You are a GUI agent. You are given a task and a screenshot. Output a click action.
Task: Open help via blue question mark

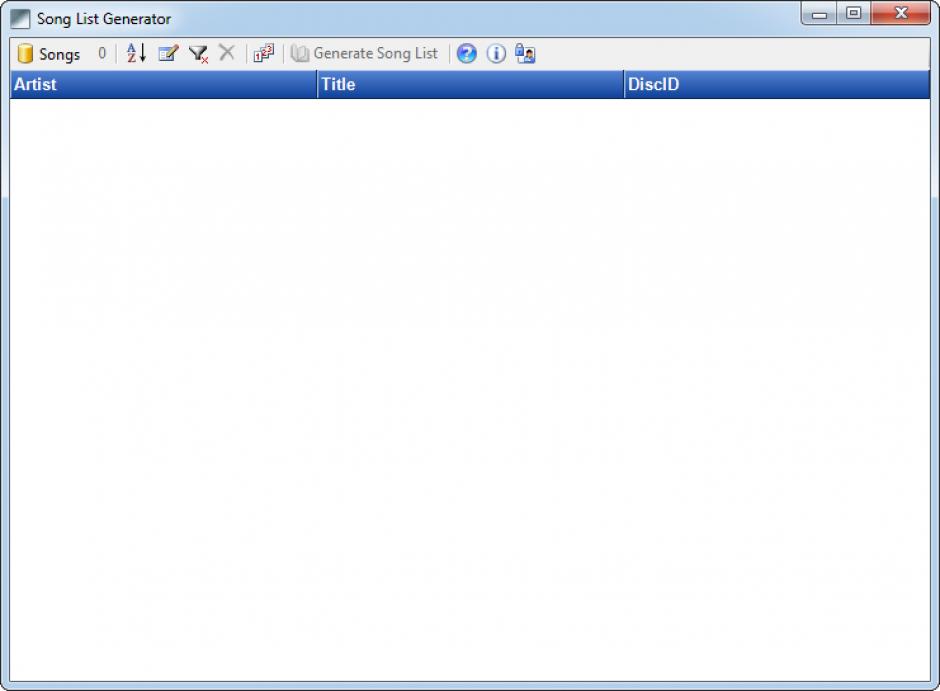tap(466, 54)
